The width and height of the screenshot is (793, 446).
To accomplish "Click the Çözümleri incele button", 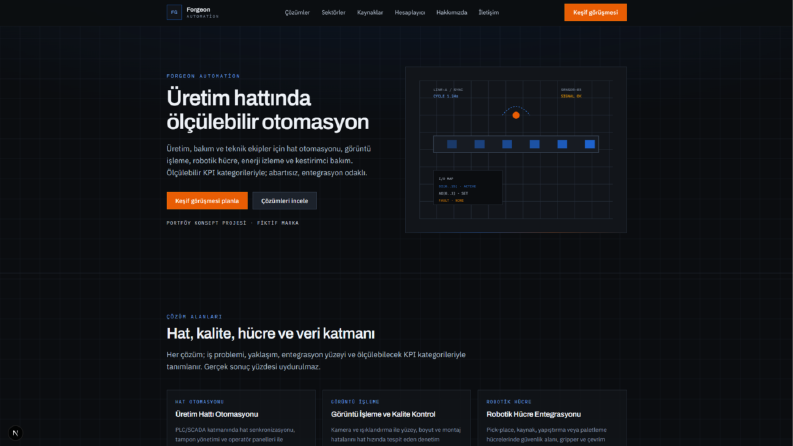I will point(284,201).
